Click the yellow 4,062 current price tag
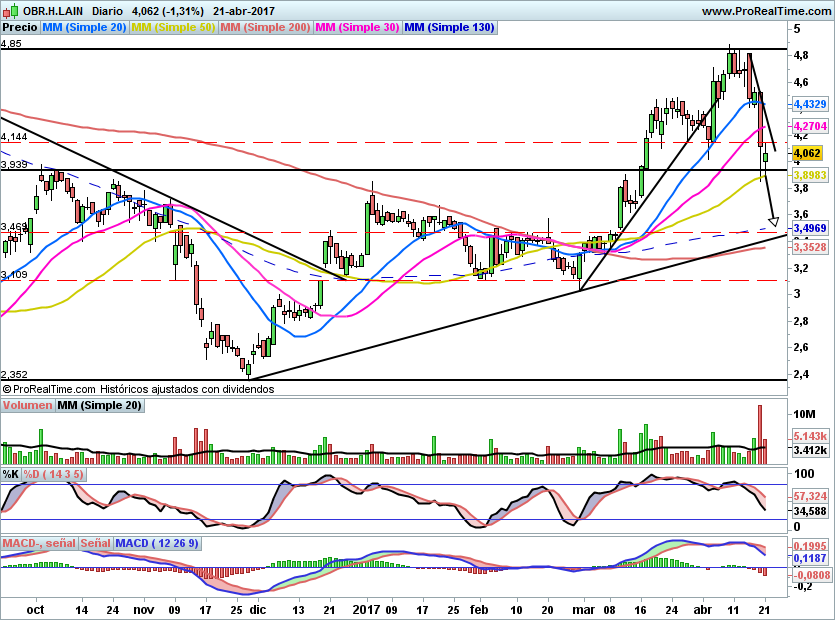Image resolution: width=835 pixels, height=620 pixels. [806, 153]
